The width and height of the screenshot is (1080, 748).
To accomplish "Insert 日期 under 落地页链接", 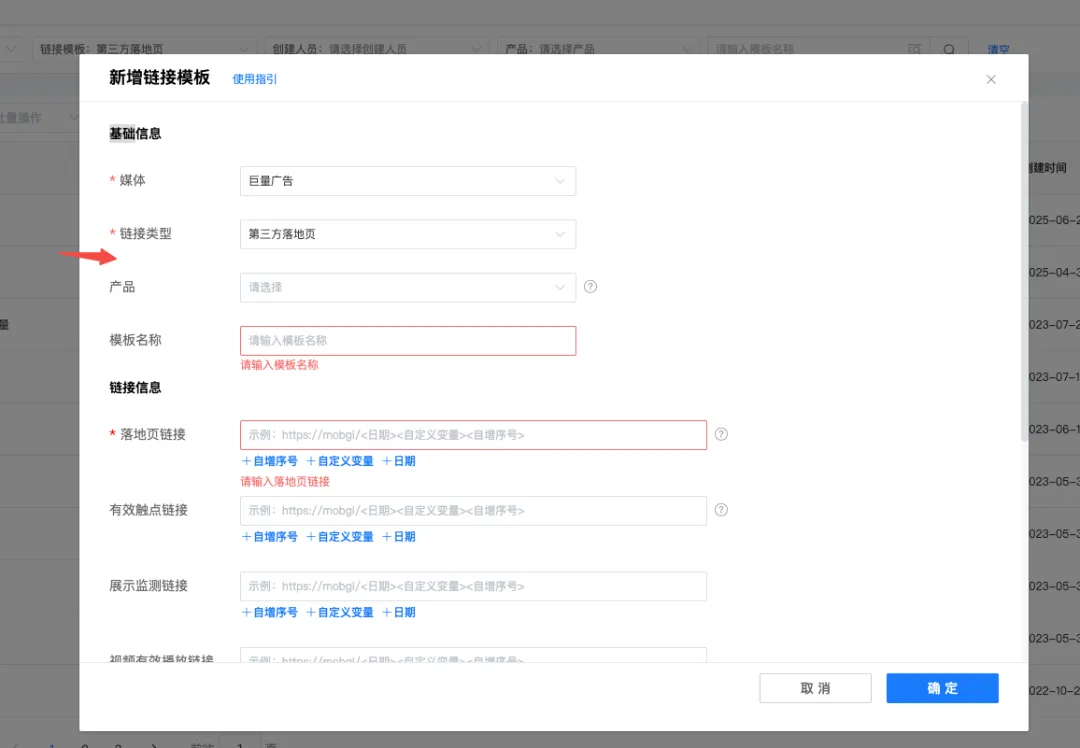I will [399, 461].
